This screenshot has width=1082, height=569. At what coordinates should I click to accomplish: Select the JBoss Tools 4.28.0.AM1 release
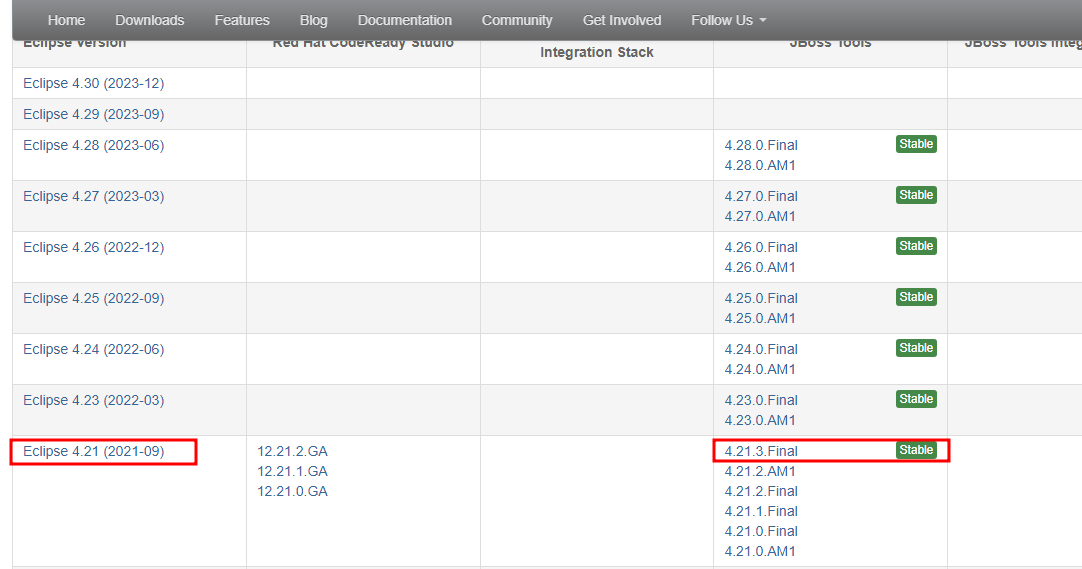760,166
